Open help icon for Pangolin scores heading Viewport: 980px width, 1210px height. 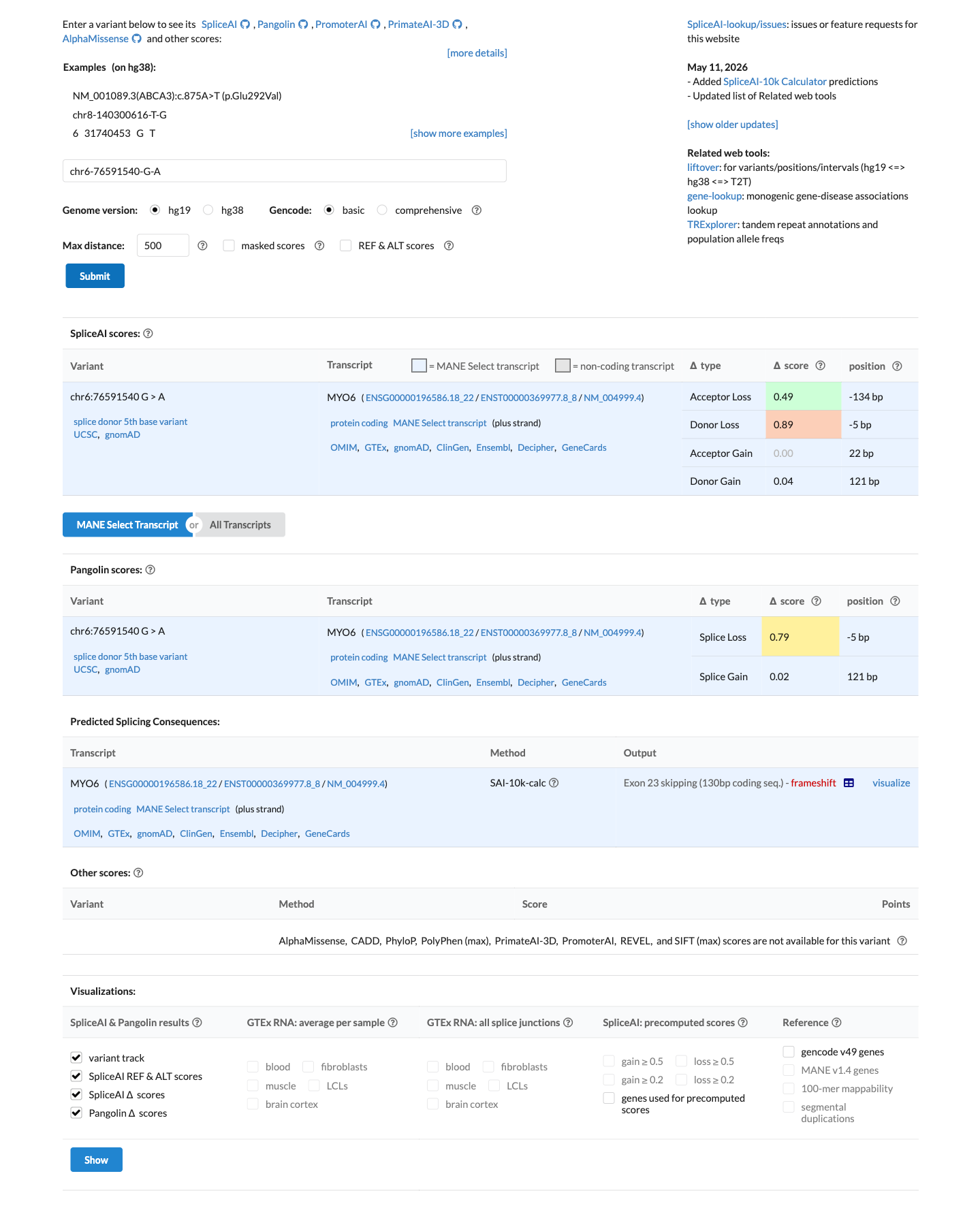coord(151,570)
